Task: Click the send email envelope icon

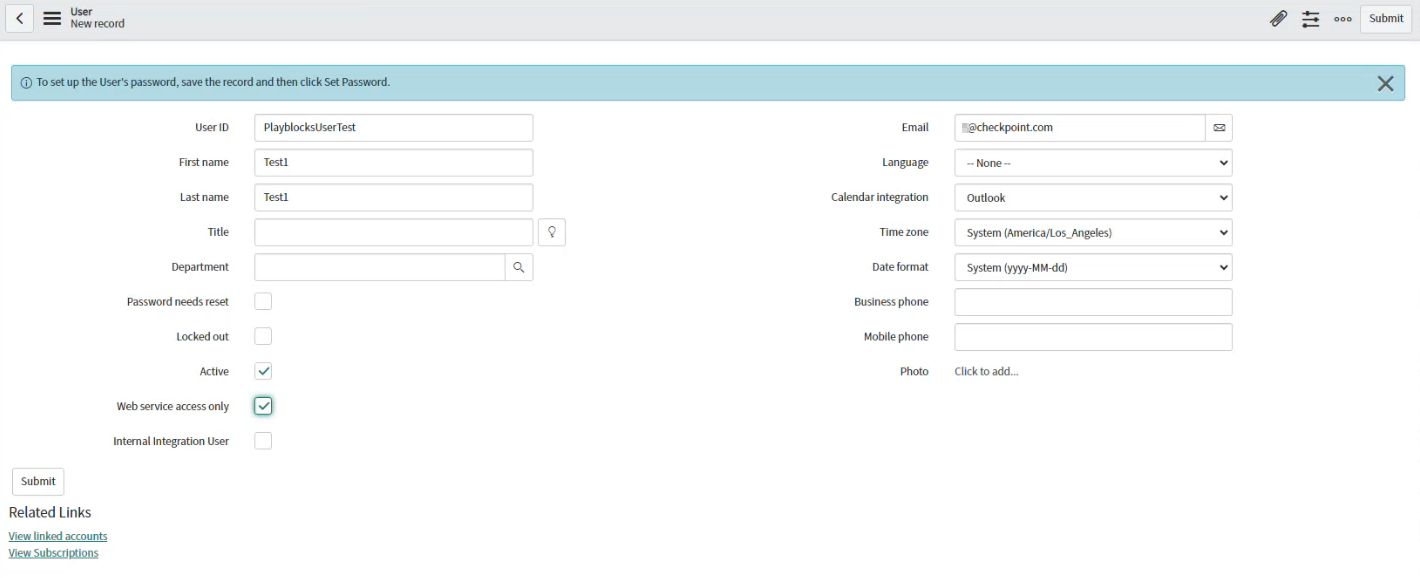Action: 1219,128
